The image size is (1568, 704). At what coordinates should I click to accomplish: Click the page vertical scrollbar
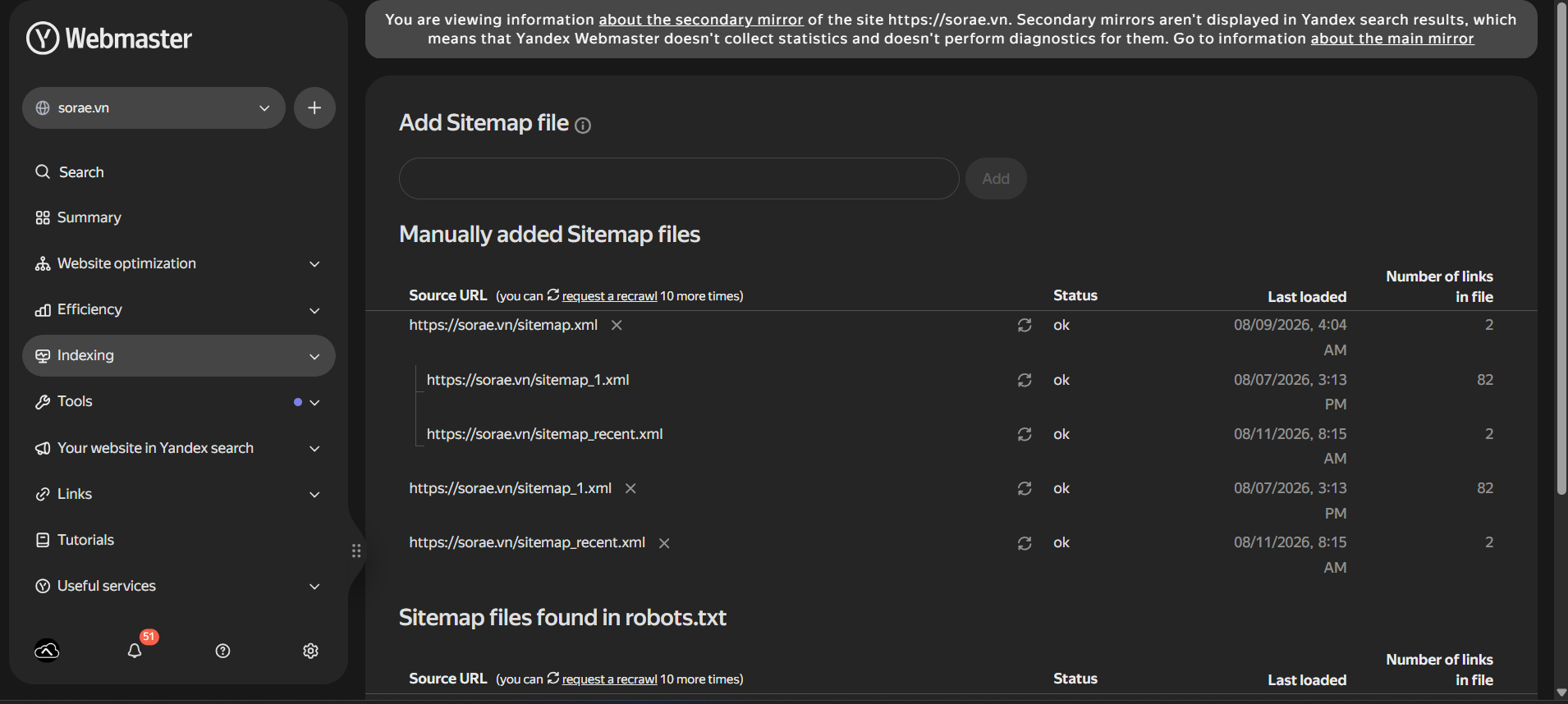(1561, 249)
